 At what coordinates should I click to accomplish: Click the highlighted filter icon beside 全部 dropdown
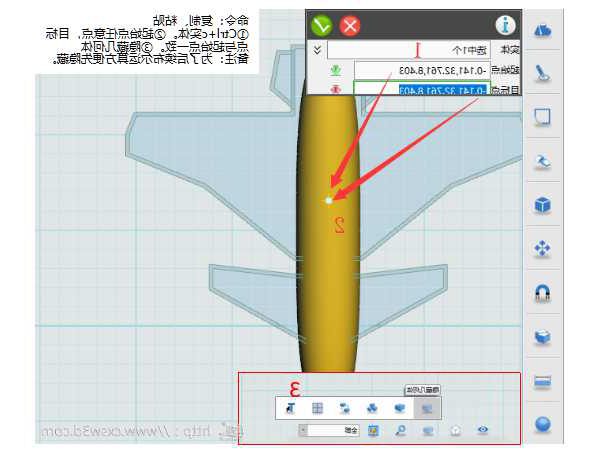pos(373,430)
